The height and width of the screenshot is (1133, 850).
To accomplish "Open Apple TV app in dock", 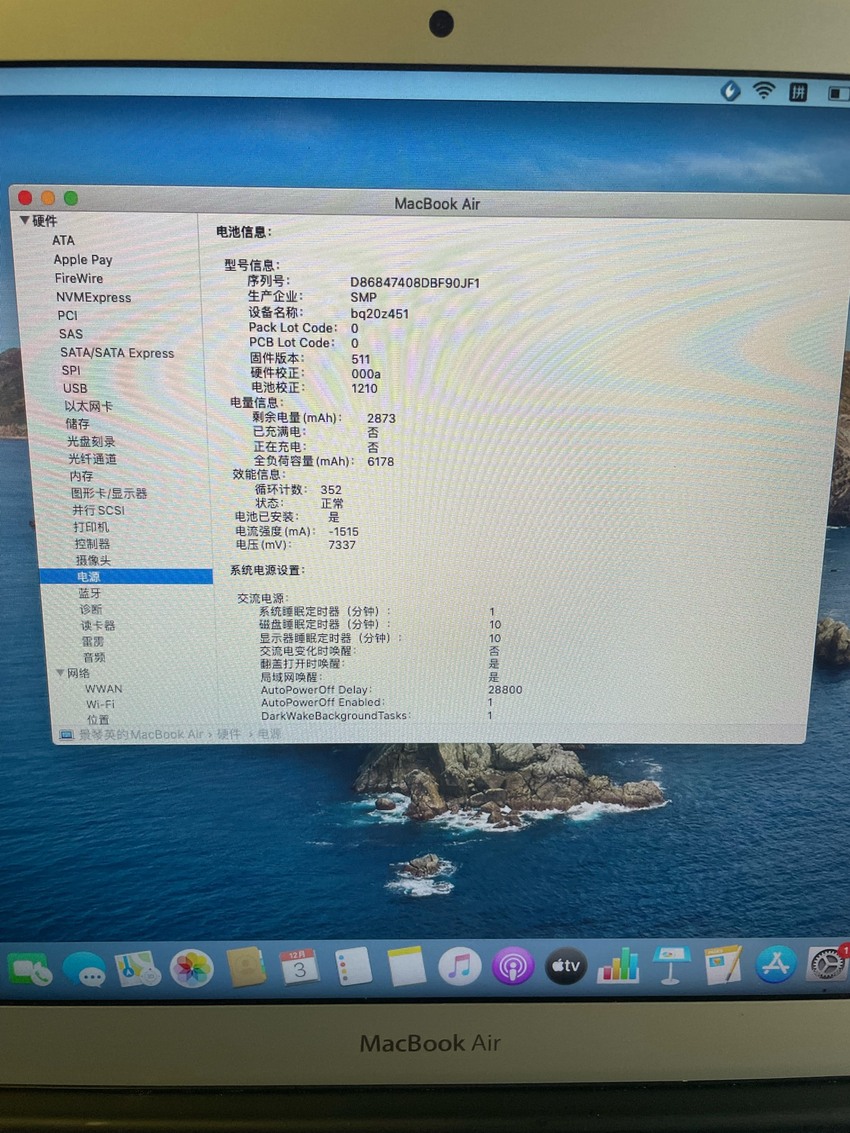I will pyautogui.click(x=566, y=965).
